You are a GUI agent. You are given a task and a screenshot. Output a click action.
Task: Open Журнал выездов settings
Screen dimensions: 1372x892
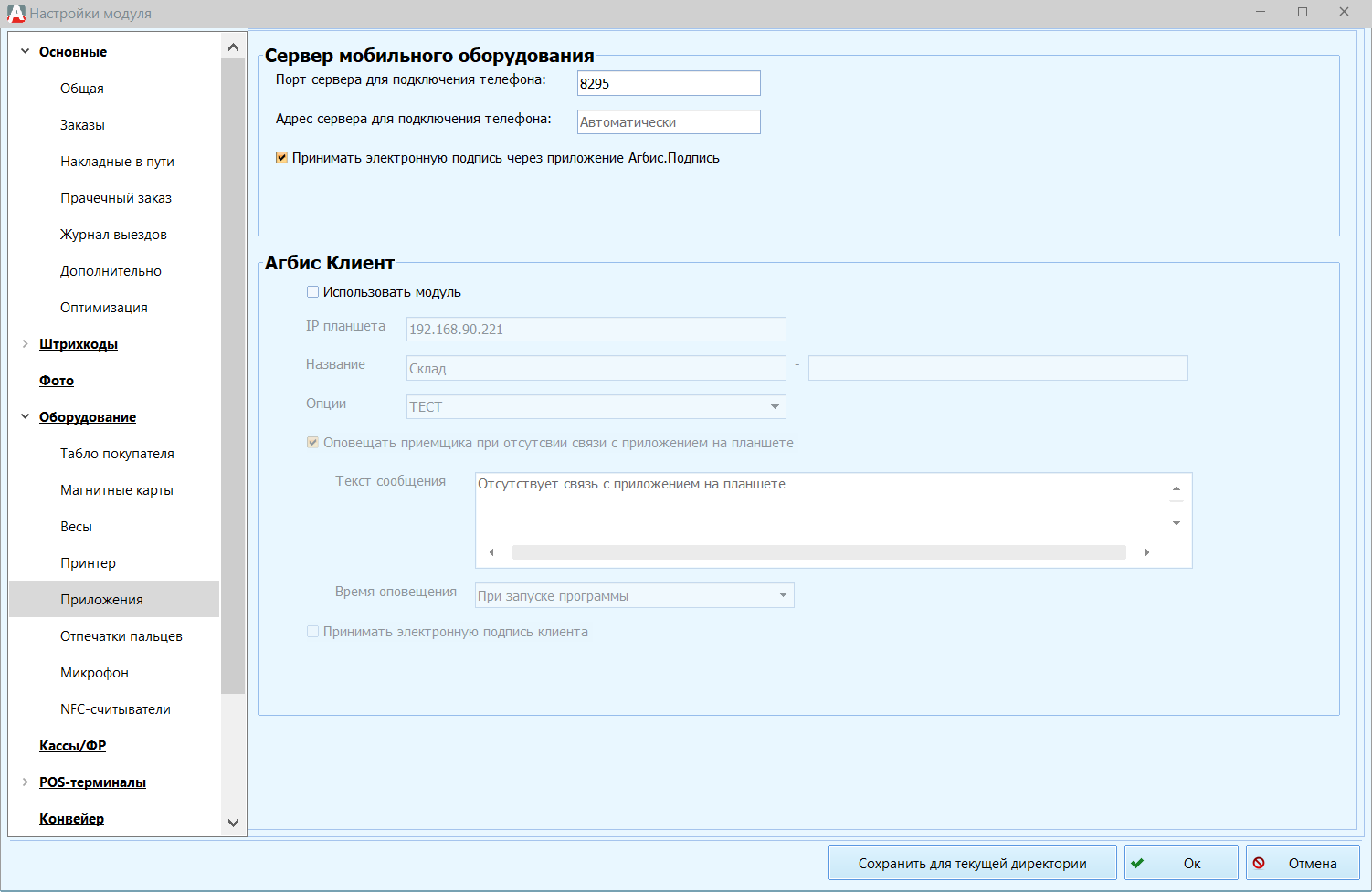point(113,235)
